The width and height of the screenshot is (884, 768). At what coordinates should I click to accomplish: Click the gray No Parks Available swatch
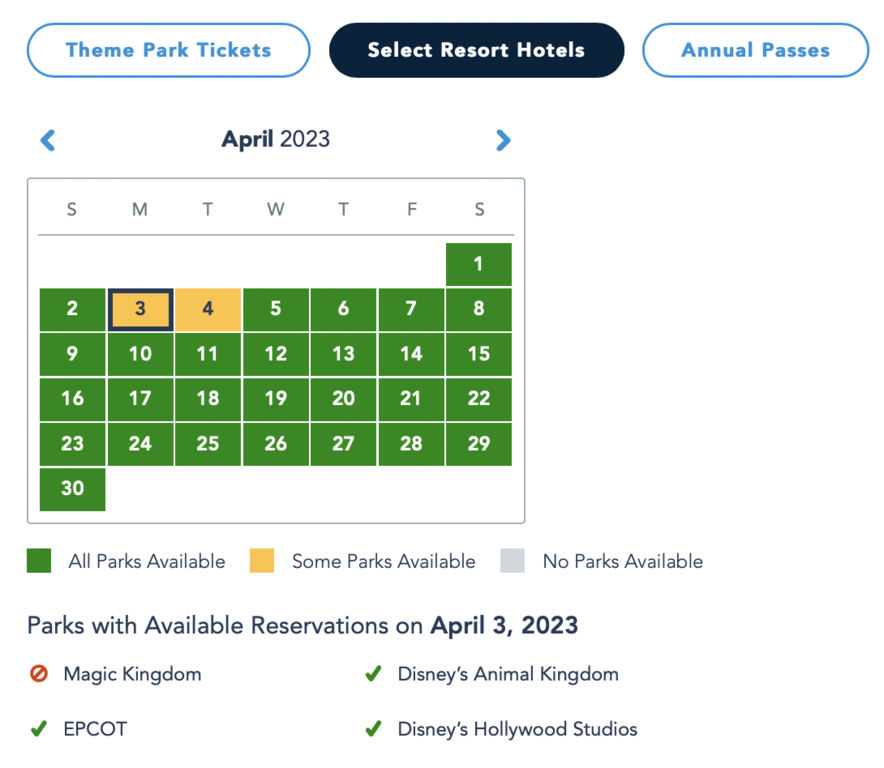point(513,561)
